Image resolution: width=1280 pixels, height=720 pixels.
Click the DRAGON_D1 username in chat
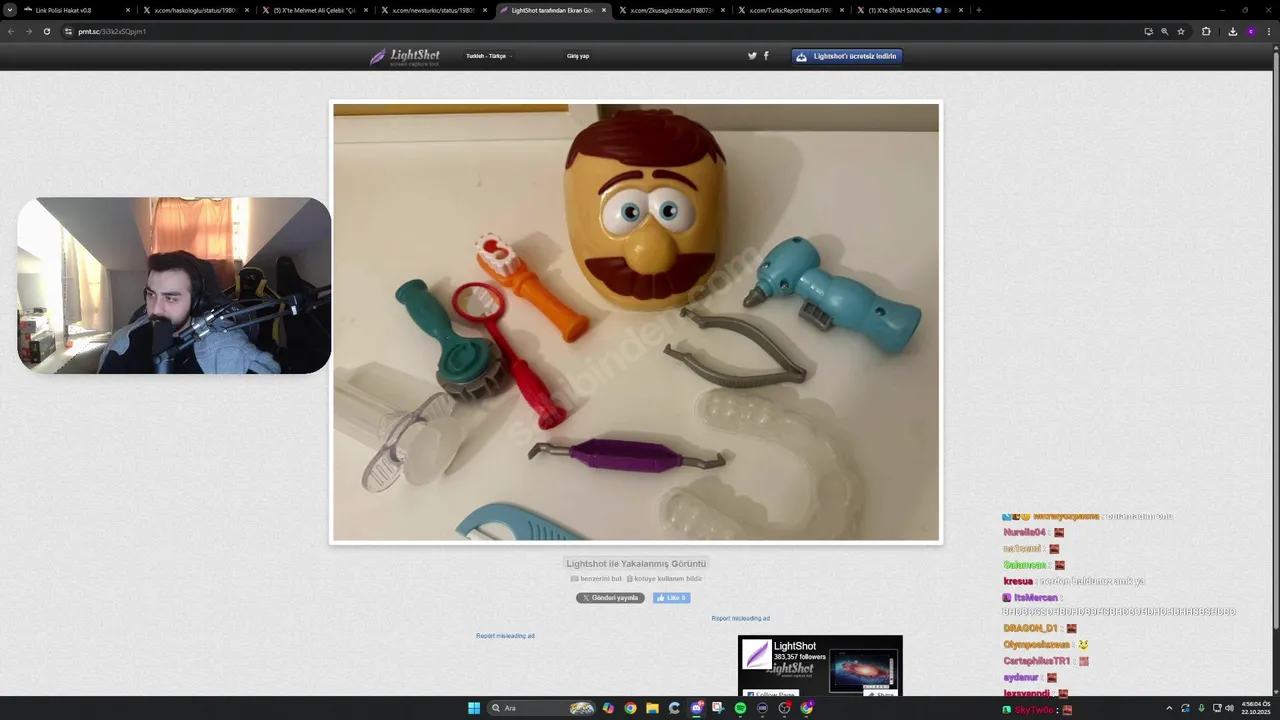[1031, 628]
